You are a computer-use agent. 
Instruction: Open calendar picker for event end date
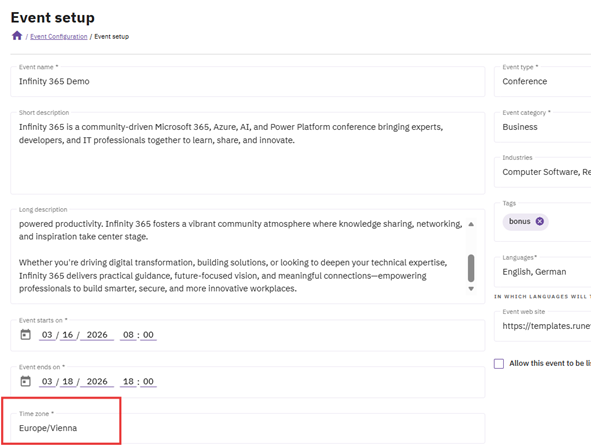point(26,381)
